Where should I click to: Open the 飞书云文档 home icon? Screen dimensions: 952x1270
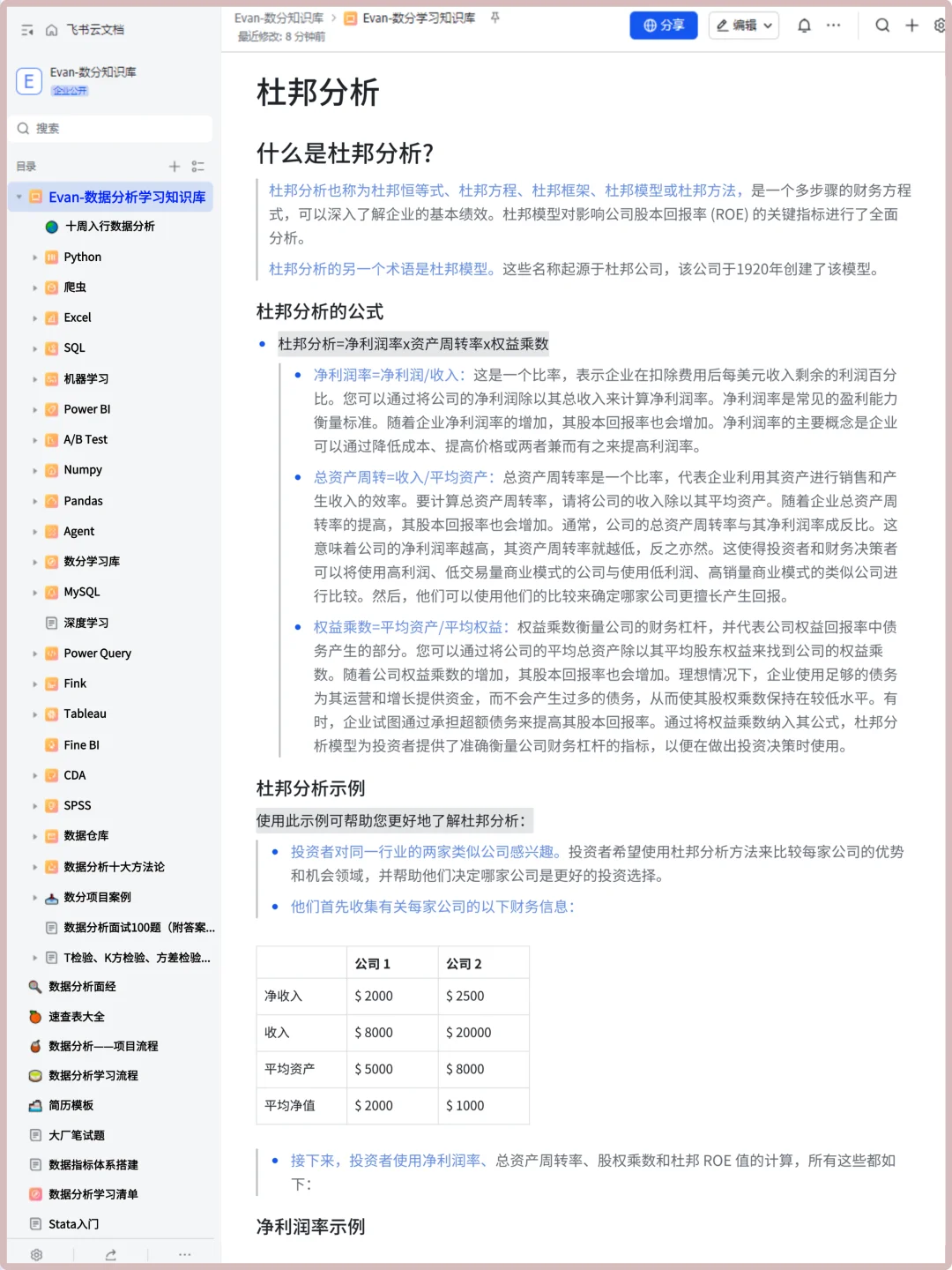(51, 30)
